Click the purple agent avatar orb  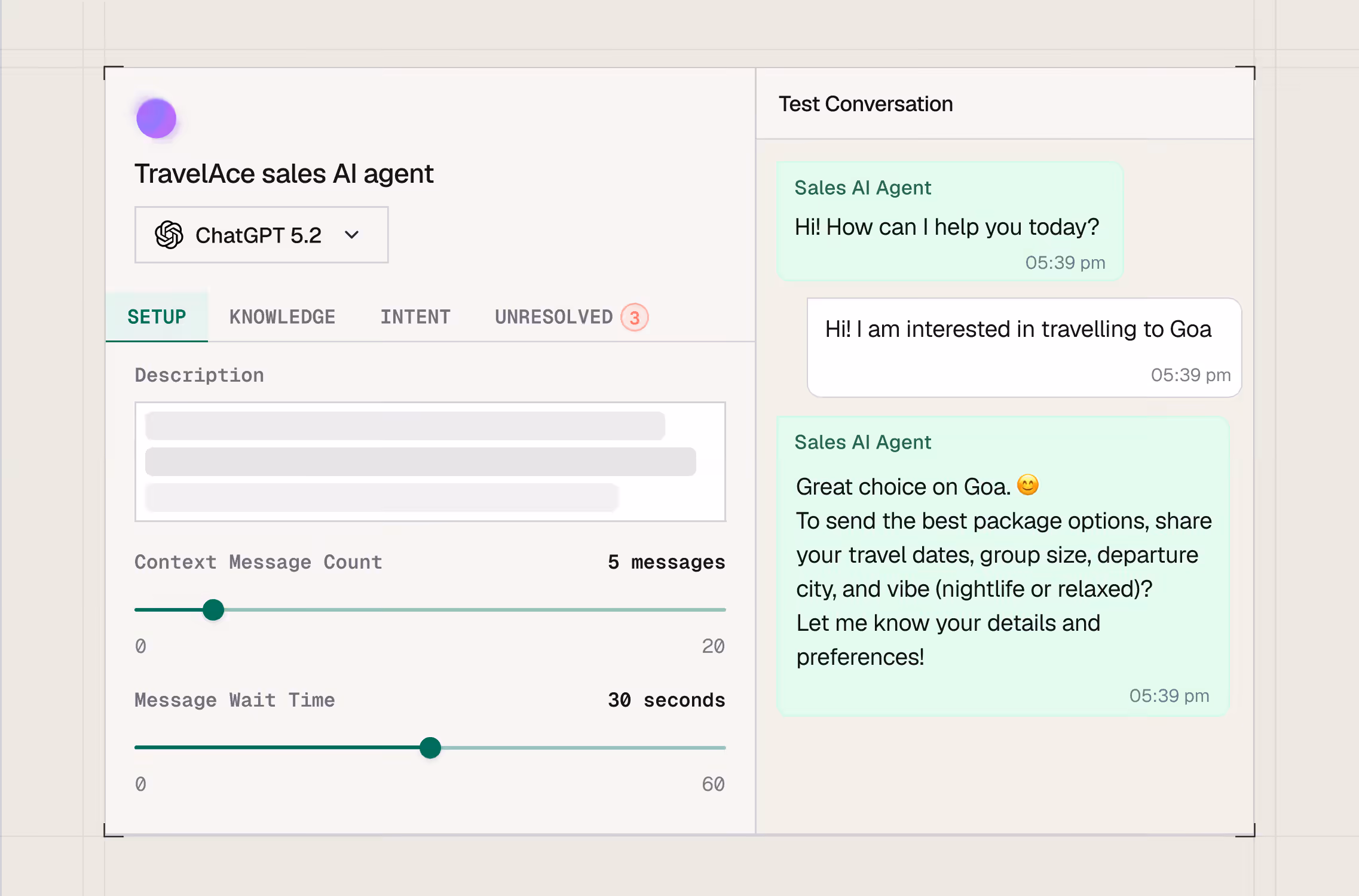(156, 118)
